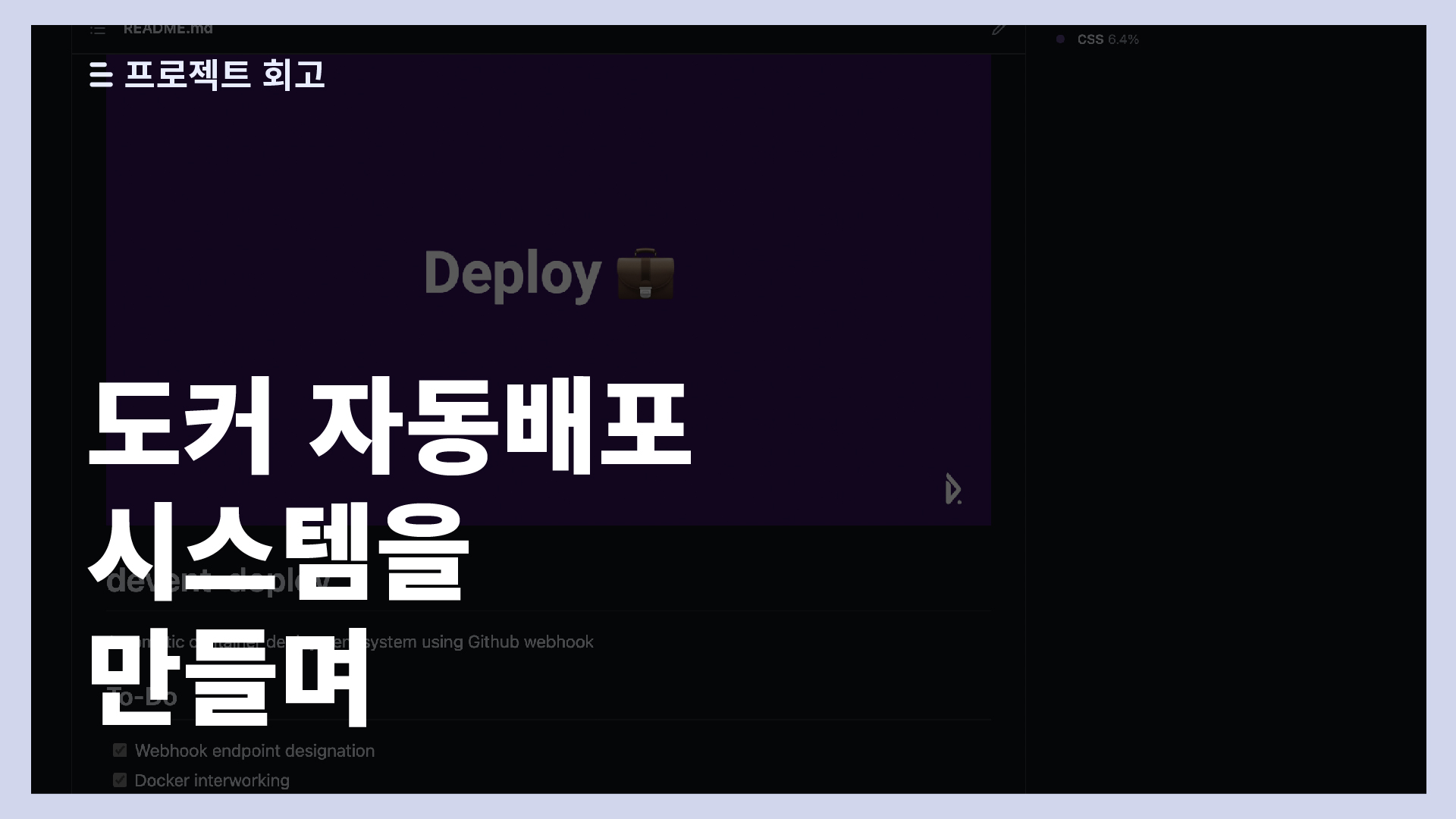Click the Deploy banner heading text
The image size is (1456, 819).
click(x=513, y=274)
